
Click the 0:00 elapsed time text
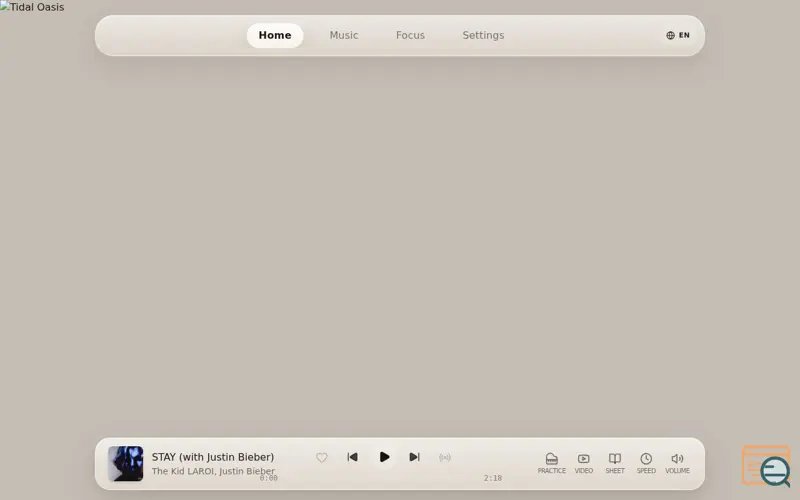point(268,478)
